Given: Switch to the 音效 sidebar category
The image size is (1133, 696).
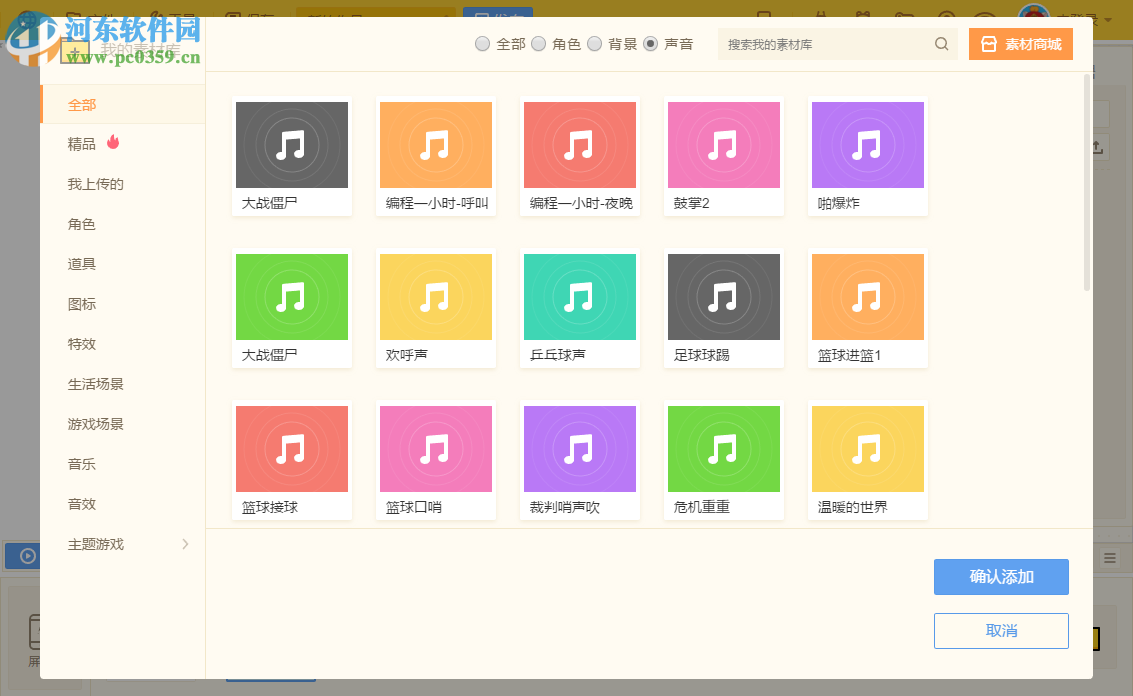Looking at the screenshot, I should click(x=83, y=504).
